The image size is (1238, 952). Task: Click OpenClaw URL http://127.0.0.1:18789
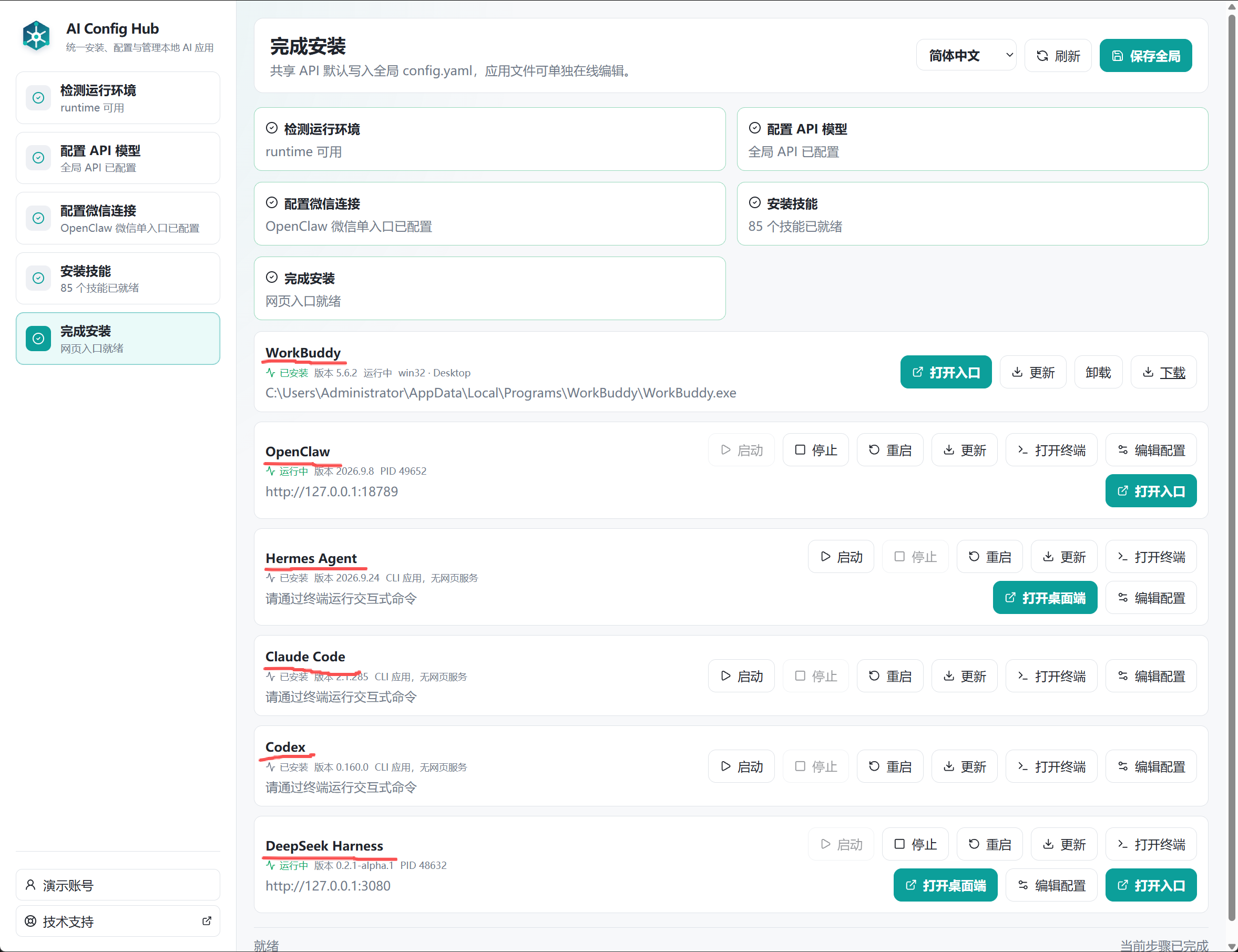332,492
